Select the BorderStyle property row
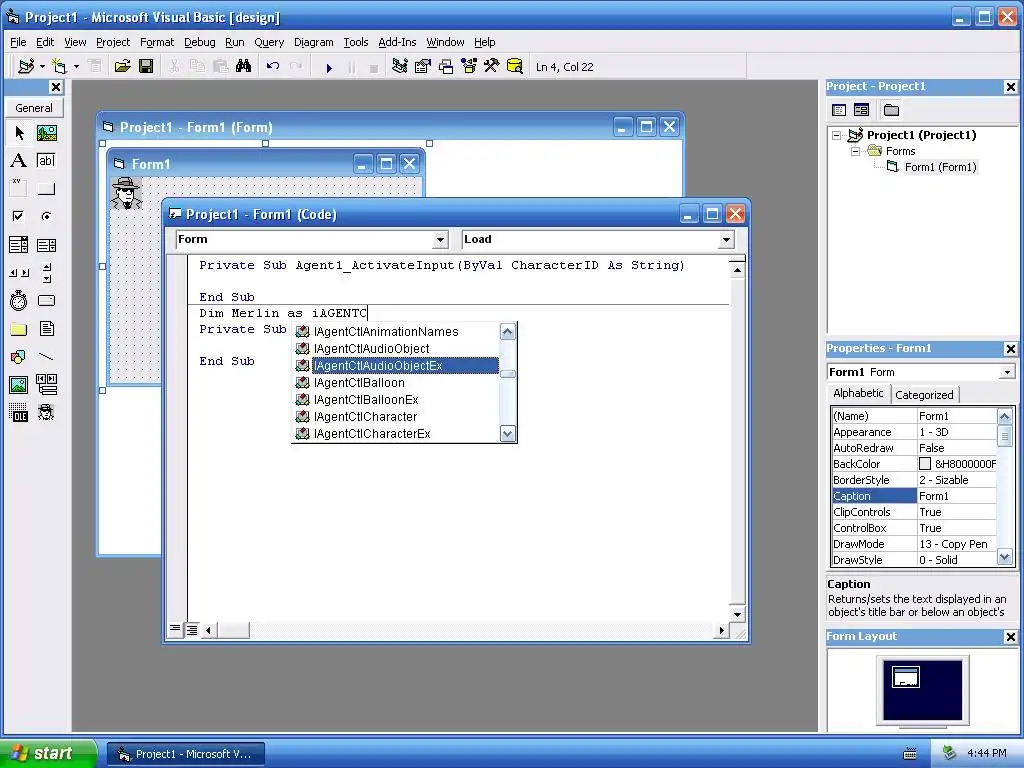The image size is (1024, 768). click(914, 480)
